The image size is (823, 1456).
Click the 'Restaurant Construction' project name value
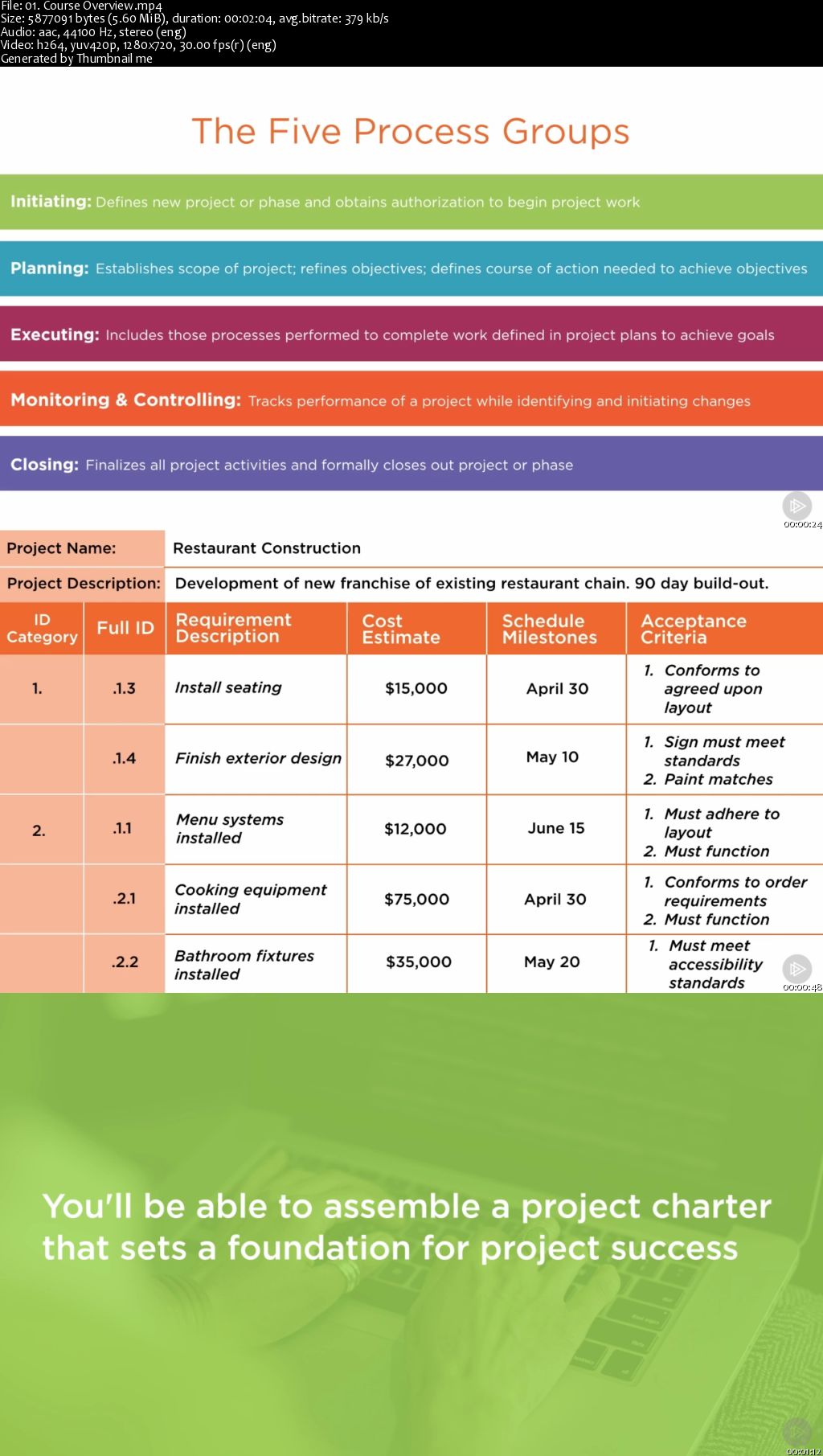(x=267, y=548)
